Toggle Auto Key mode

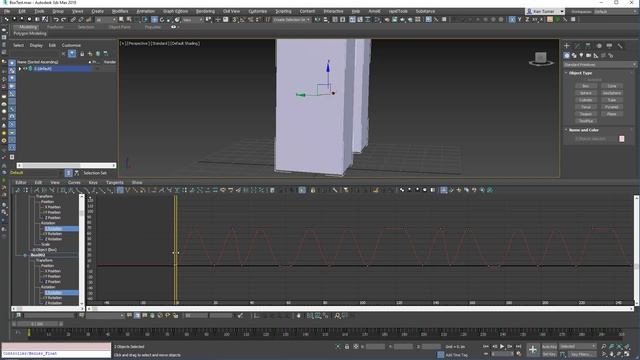(549, 347)
